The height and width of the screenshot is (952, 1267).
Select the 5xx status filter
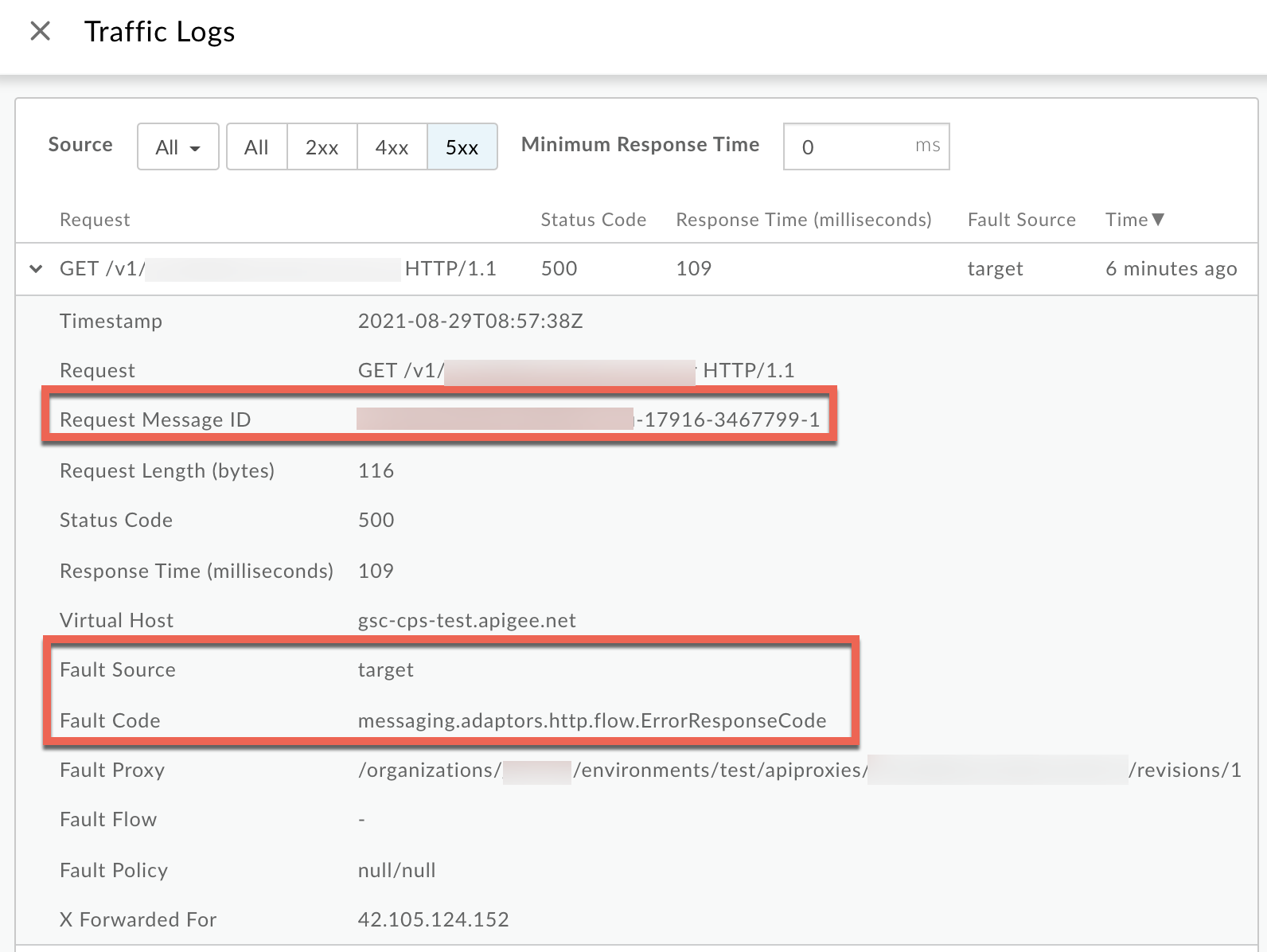[462, 146]
